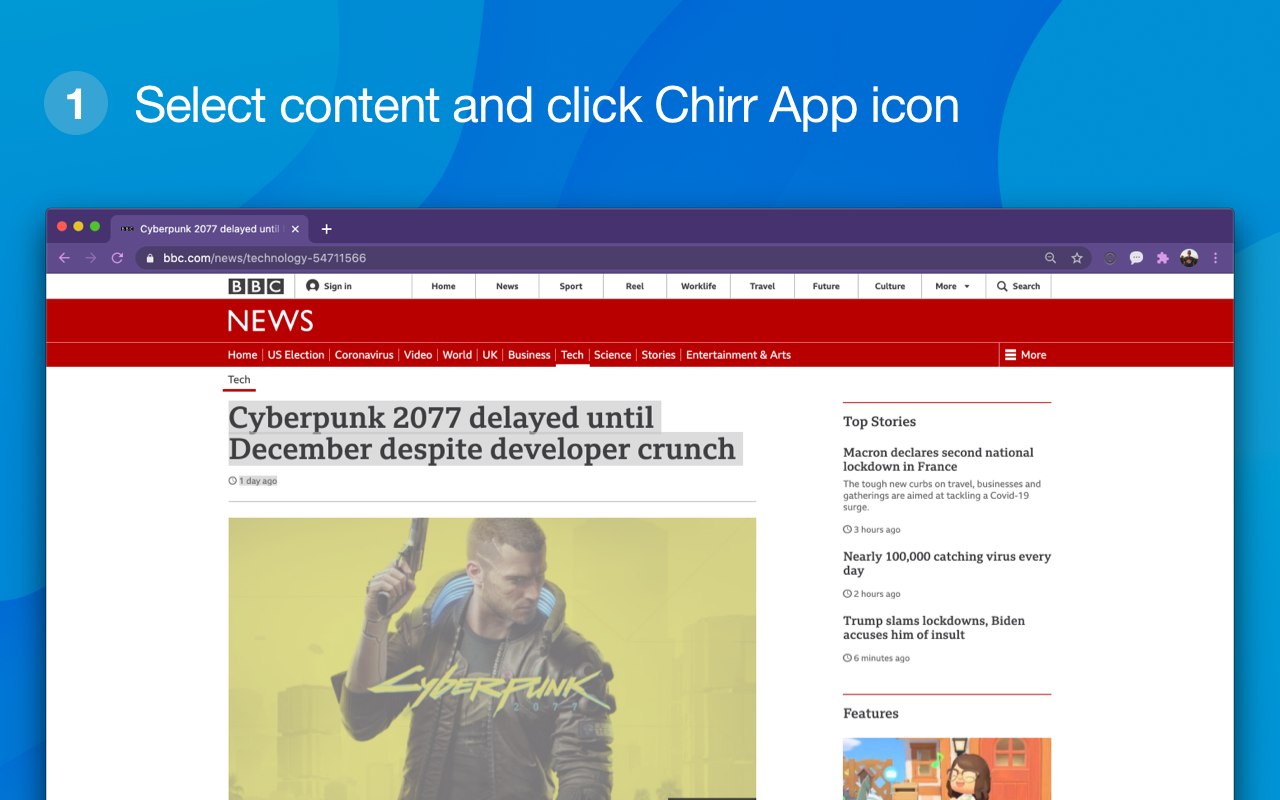Screen dimensions: 1280x800
Task: Click the zoom magnifier icon in address bar
Action: [x=1050, y=258]
